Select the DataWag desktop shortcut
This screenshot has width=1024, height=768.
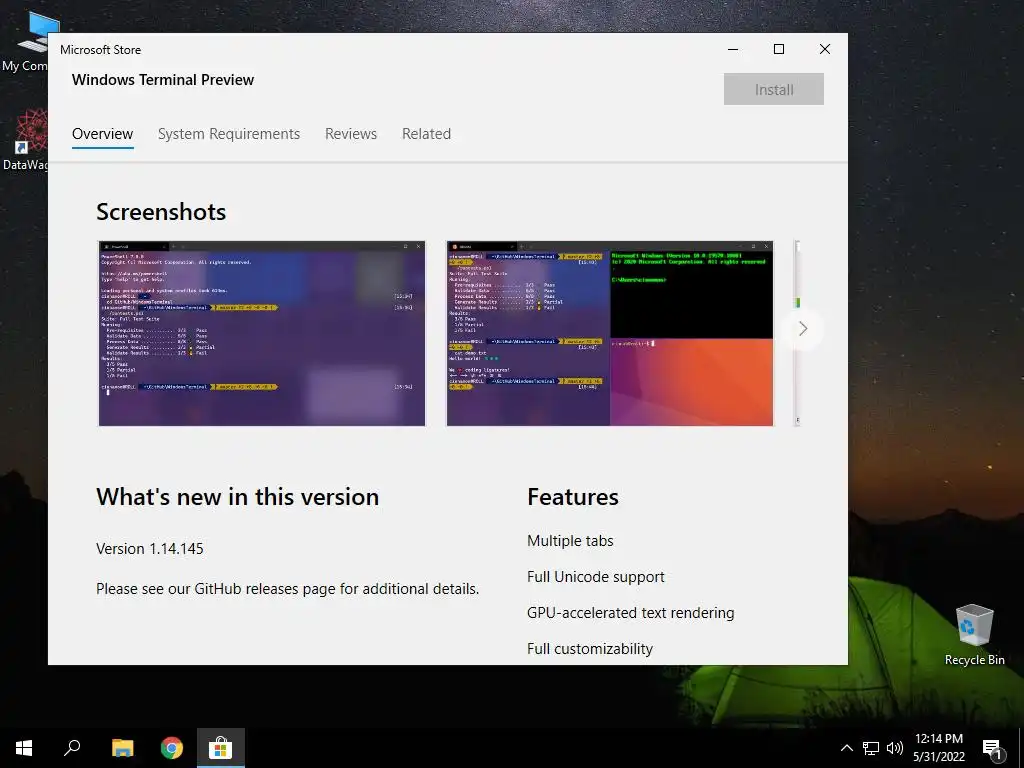click(24, 140)
